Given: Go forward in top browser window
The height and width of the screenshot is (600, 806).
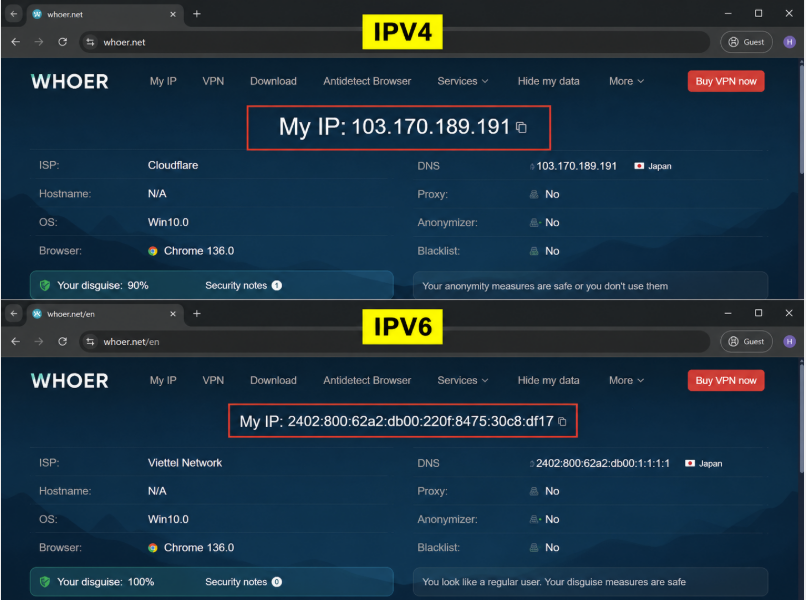Looking at the screenshot, I should (39, 42).
